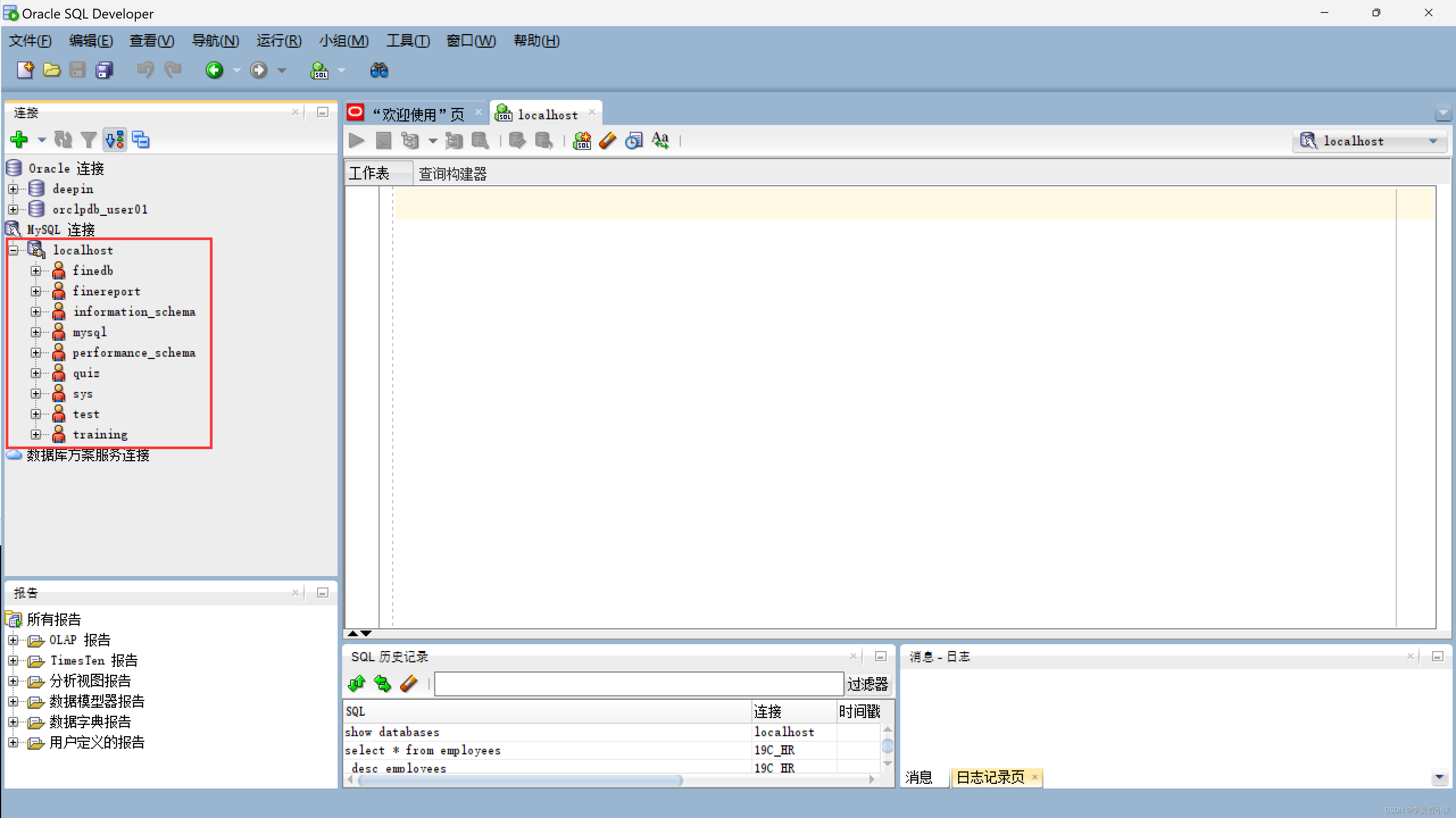
Task: Click the 过滤器 button
Action: click(868, 684)
